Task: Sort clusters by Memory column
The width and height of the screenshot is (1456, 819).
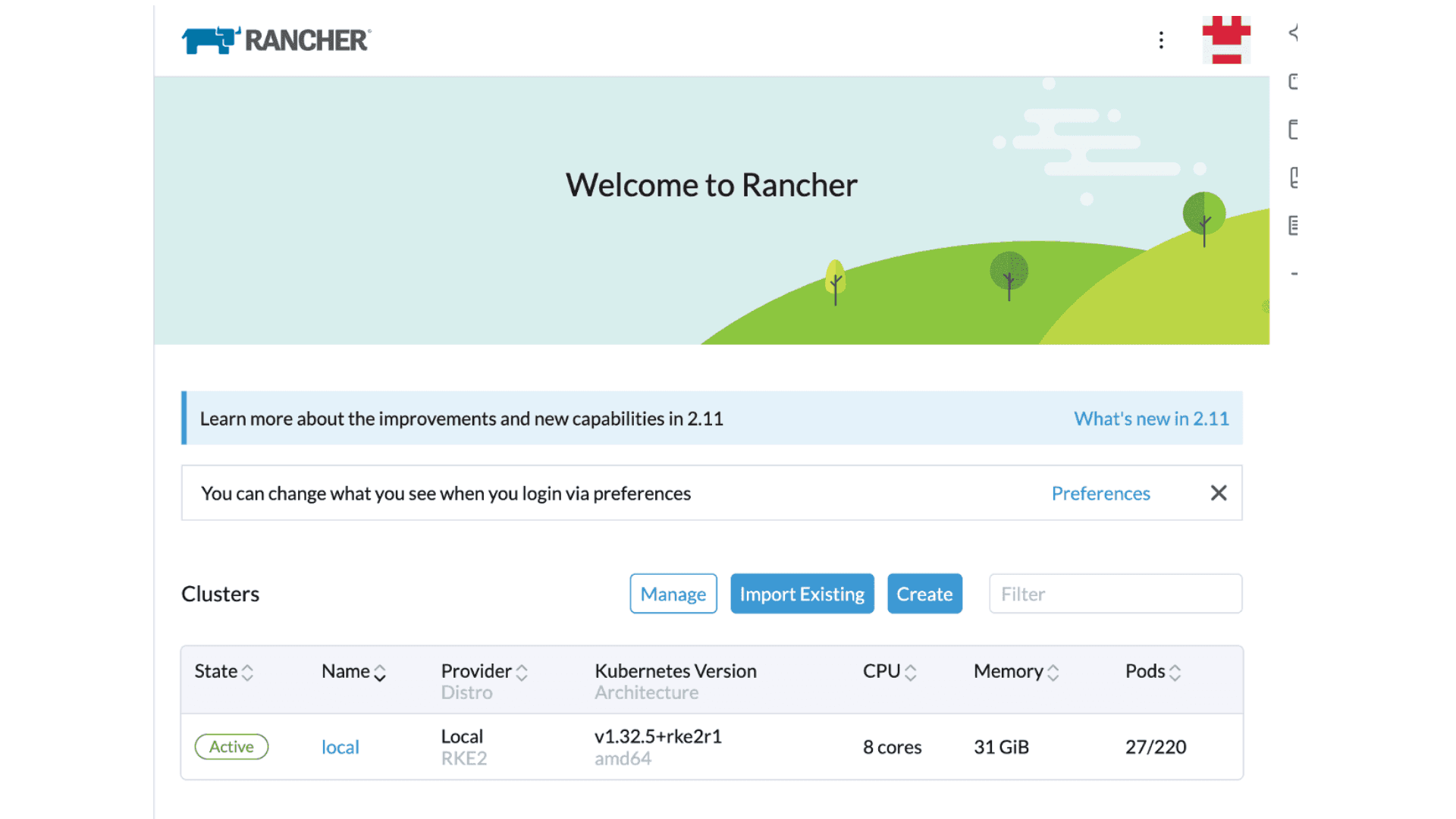Action: click(x=1016, y=672)
